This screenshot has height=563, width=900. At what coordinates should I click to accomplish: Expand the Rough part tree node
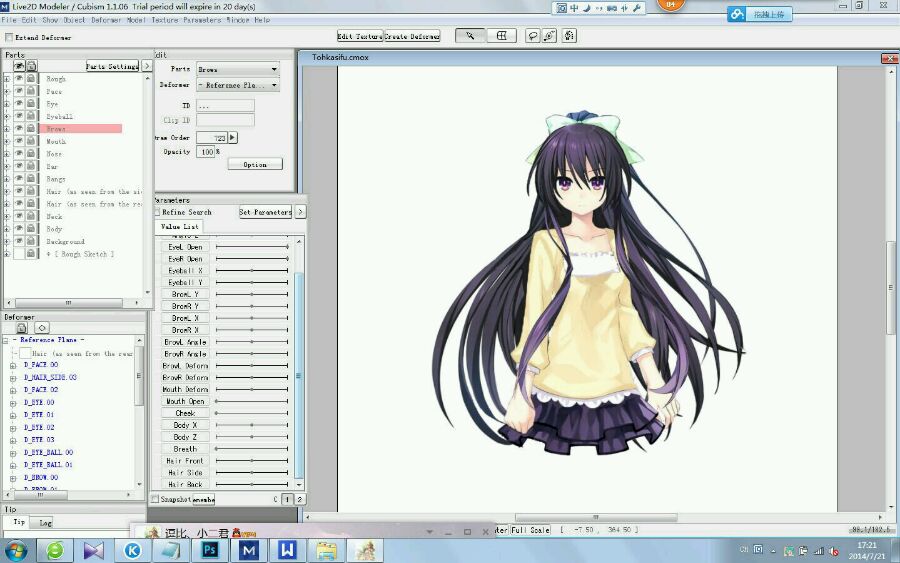(7, 79)
